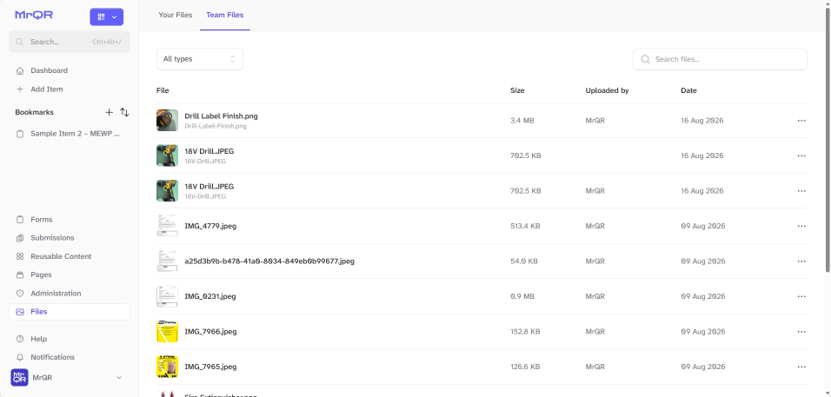Open the All types filter dropdown
Image resolution: width=831 pixels, height=397 pixels.
(x=200, y=59)
